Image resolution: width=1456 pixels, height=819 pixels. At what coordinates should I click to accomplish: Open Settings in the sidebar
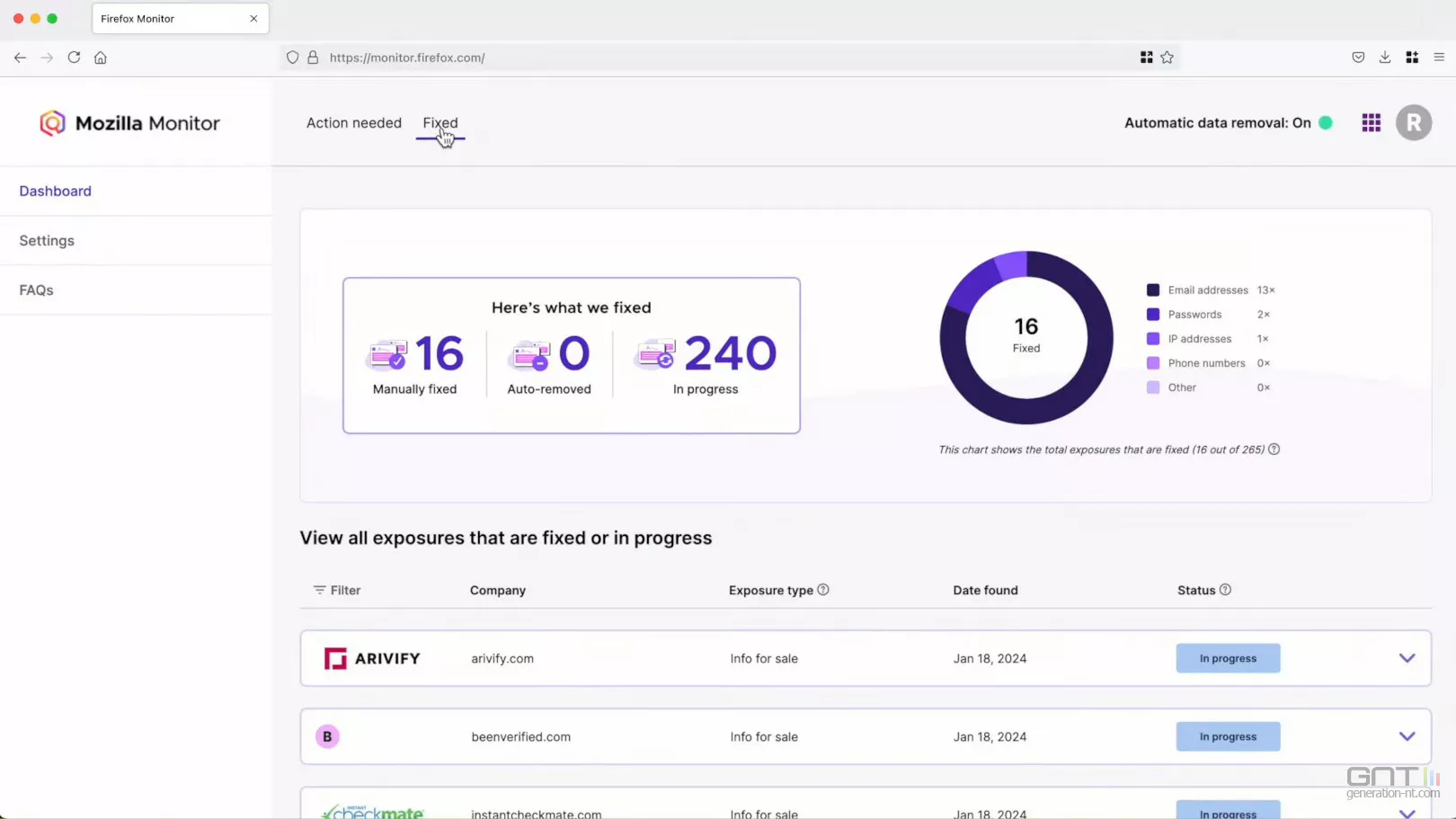(47, 241)
